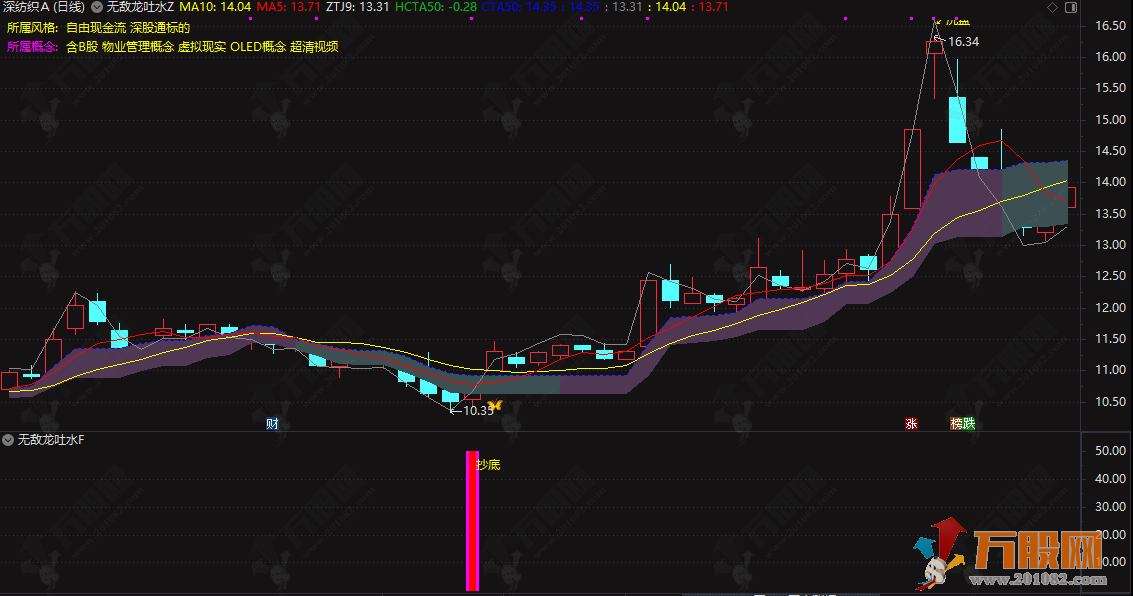The height and width of the screenshot is (596, 1133).
Task: Click the 10.50 price axis label
Action: click(x=1110, y=402)
